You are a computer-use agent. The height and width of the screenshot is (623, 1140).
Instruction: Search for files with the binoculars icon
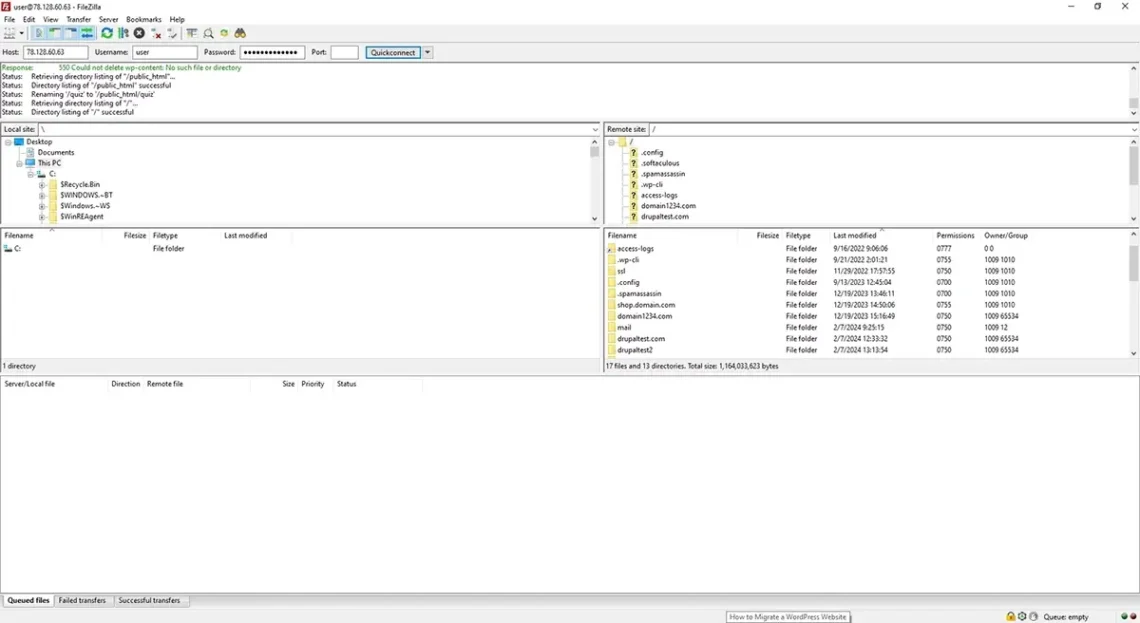[x=239, y=33]
